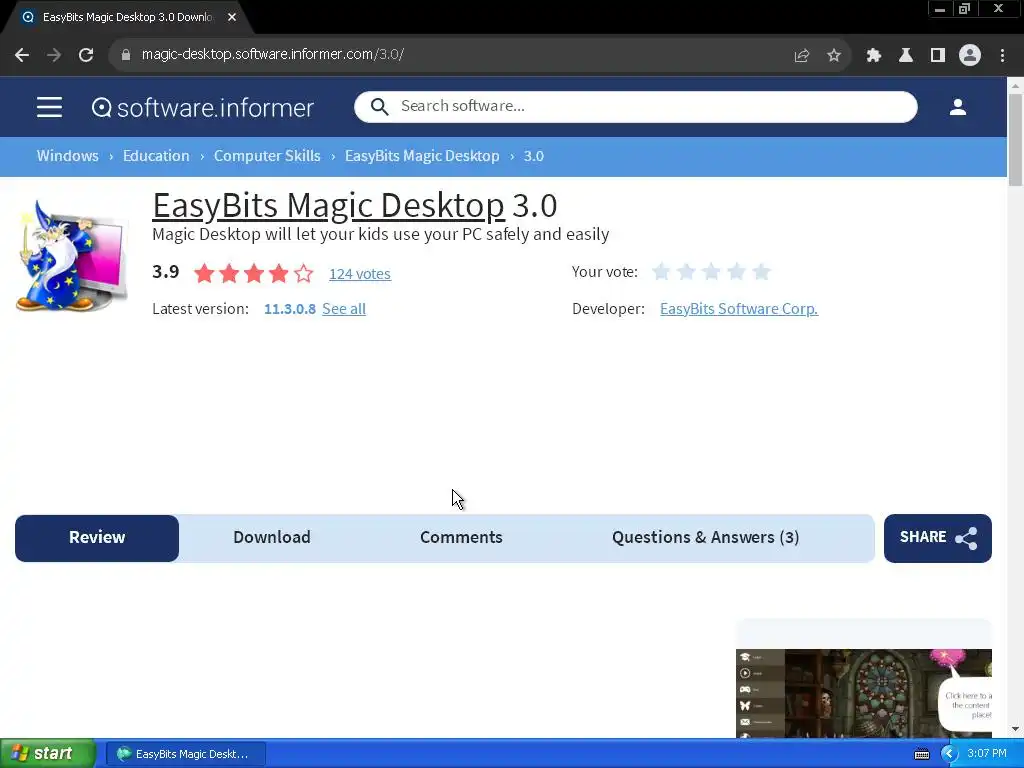View site information via lock icon

(x=126, y=55)
